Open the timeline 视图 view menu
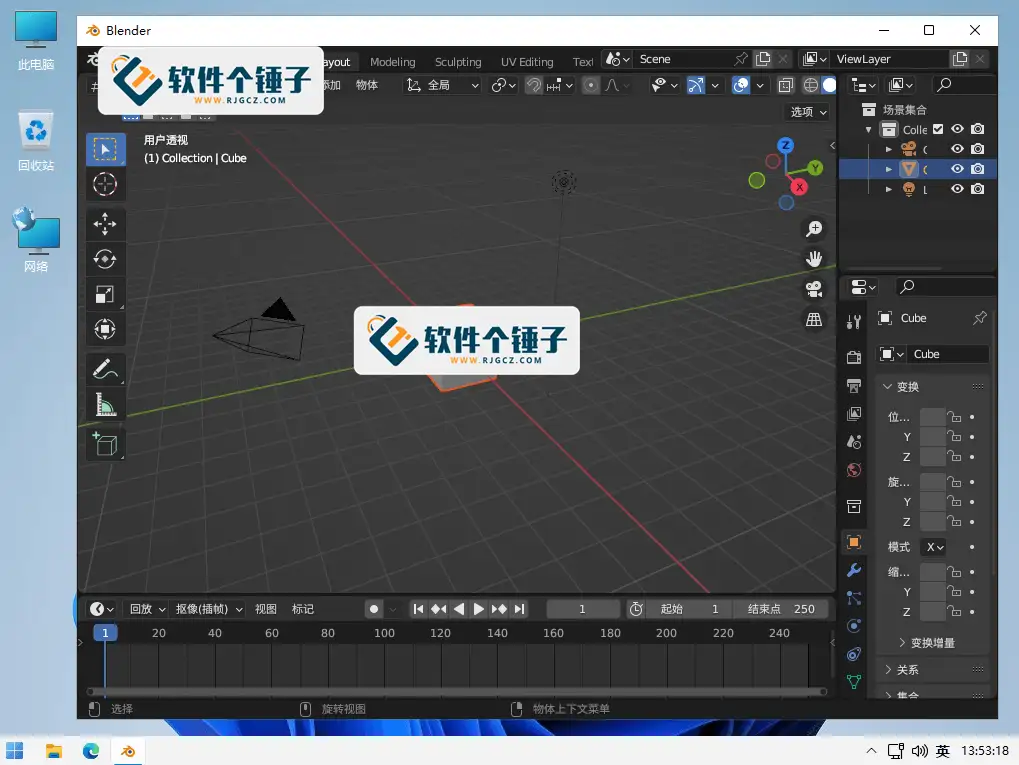The height and width of the screenshot is (765, 1019). (x=265, y=609)
